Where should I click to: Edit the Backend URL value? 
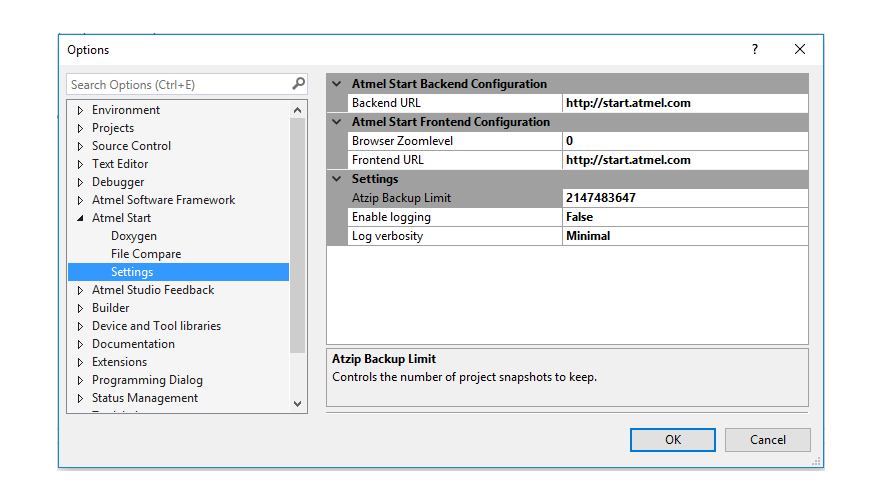pos(684,103)
